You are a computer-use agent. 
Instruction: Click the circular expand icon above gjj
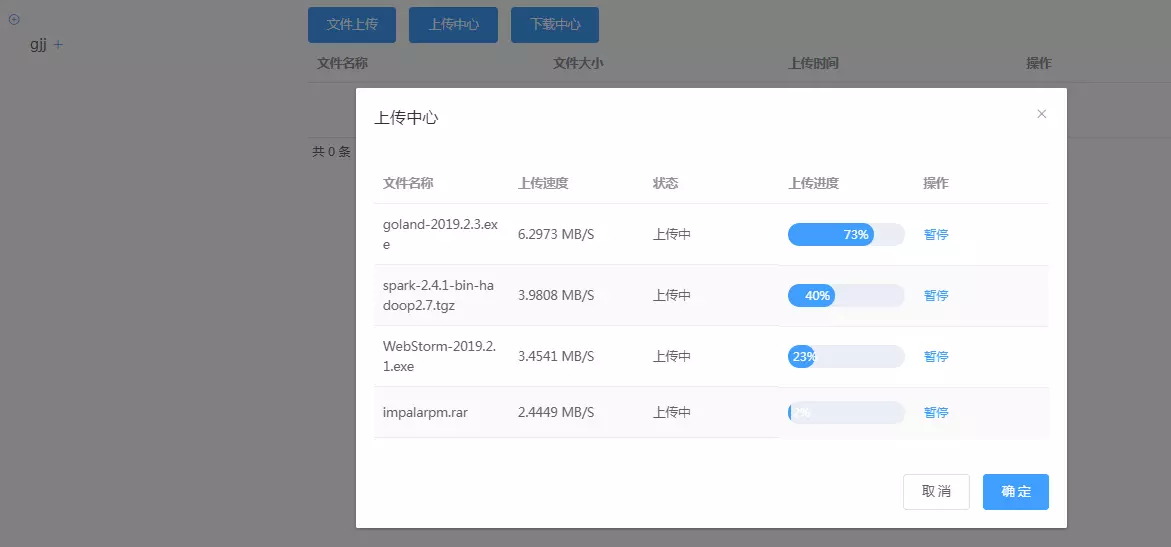tap(14, 20)
